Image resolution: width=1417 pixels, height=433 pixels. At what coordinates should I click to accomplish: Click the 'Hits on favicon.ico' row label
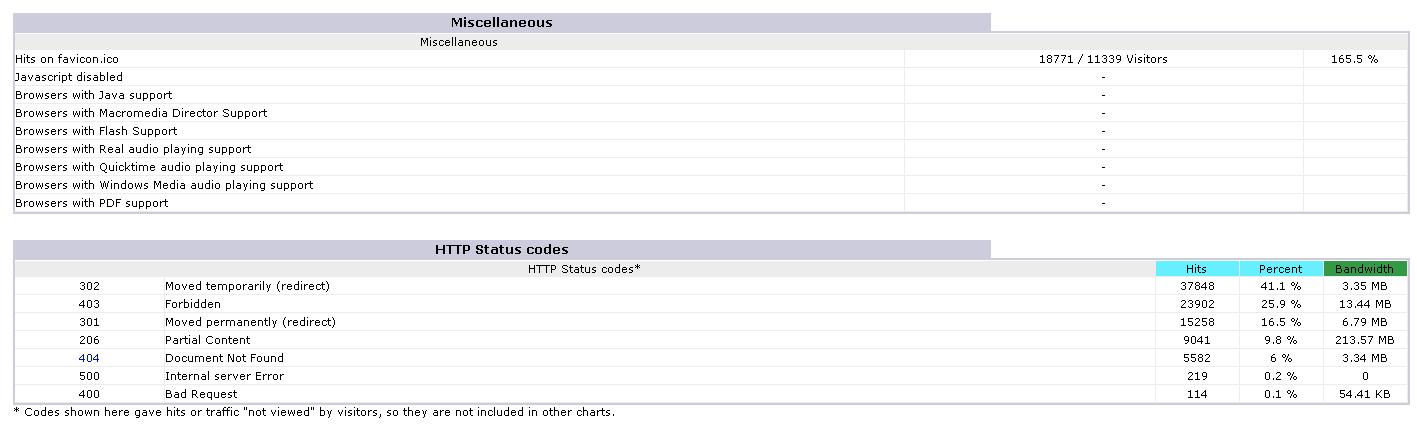point(67,59)
